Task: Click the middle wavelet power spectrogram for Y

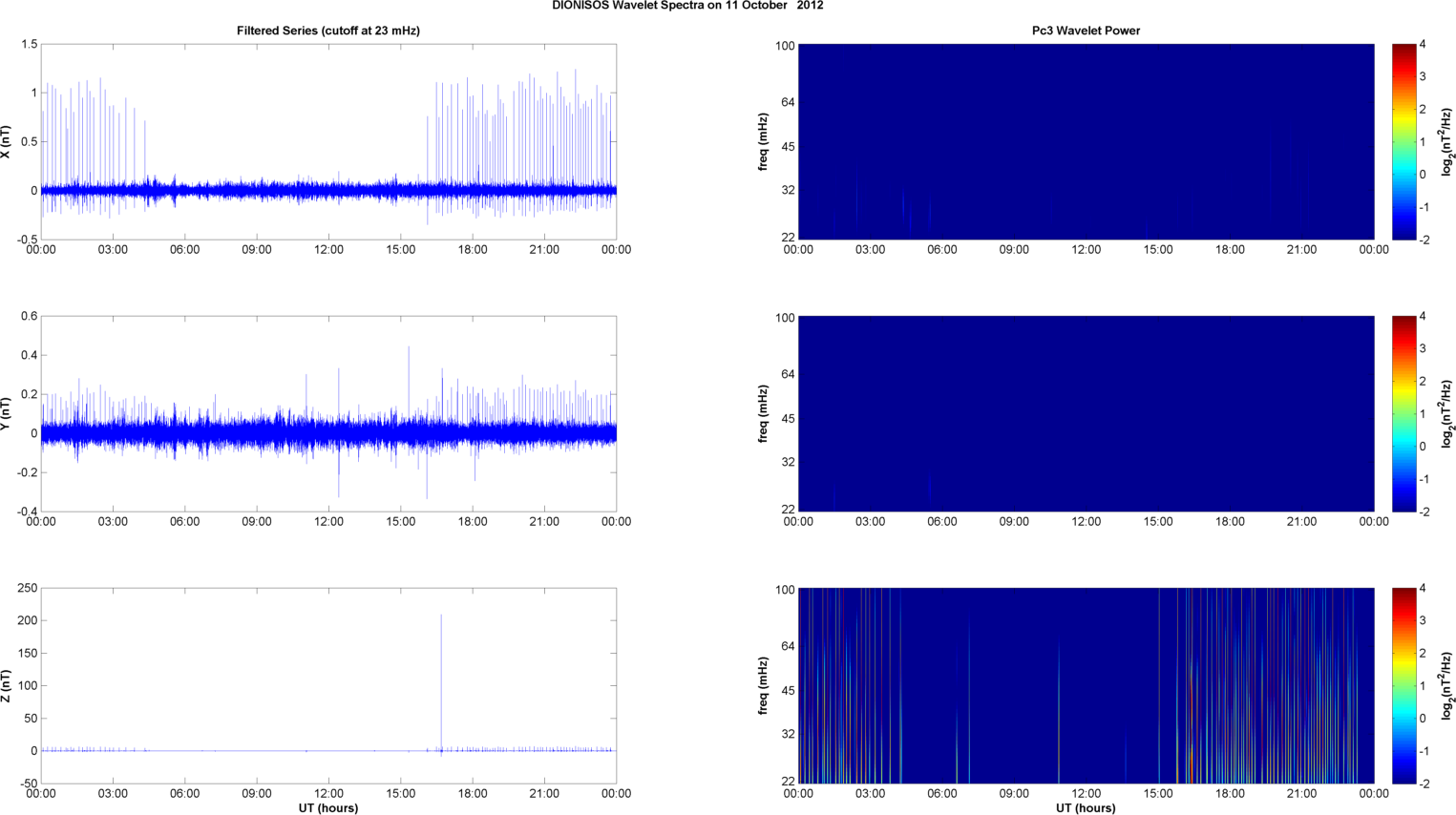Action: coord(1086,413)
